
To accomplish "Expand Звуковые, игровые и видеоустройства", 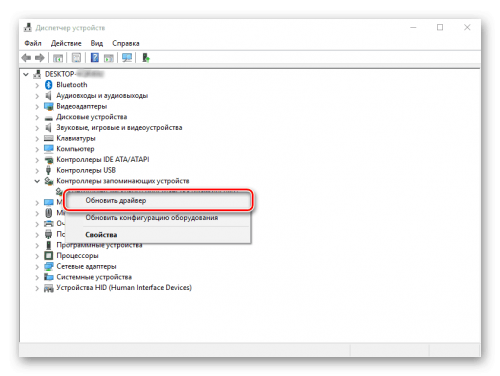I will (x=37, y=128).
